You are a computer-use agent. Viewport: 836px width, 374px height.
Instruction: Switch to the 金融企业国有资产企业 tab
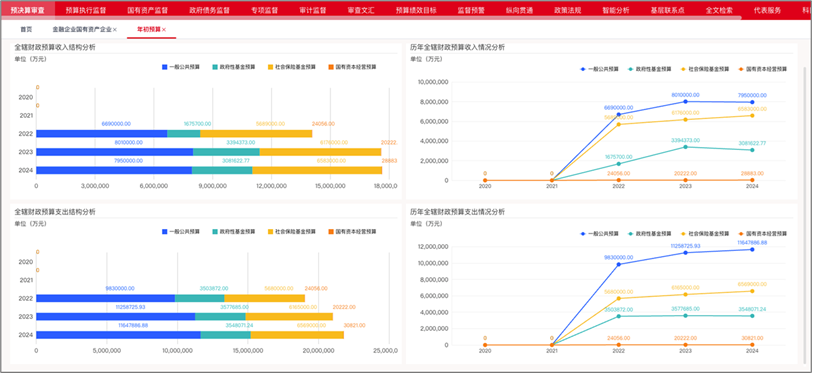tap(82, 29)
